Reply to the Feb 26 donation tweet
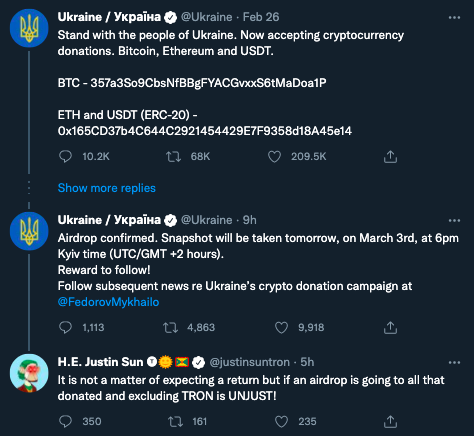 click(65, 156)
